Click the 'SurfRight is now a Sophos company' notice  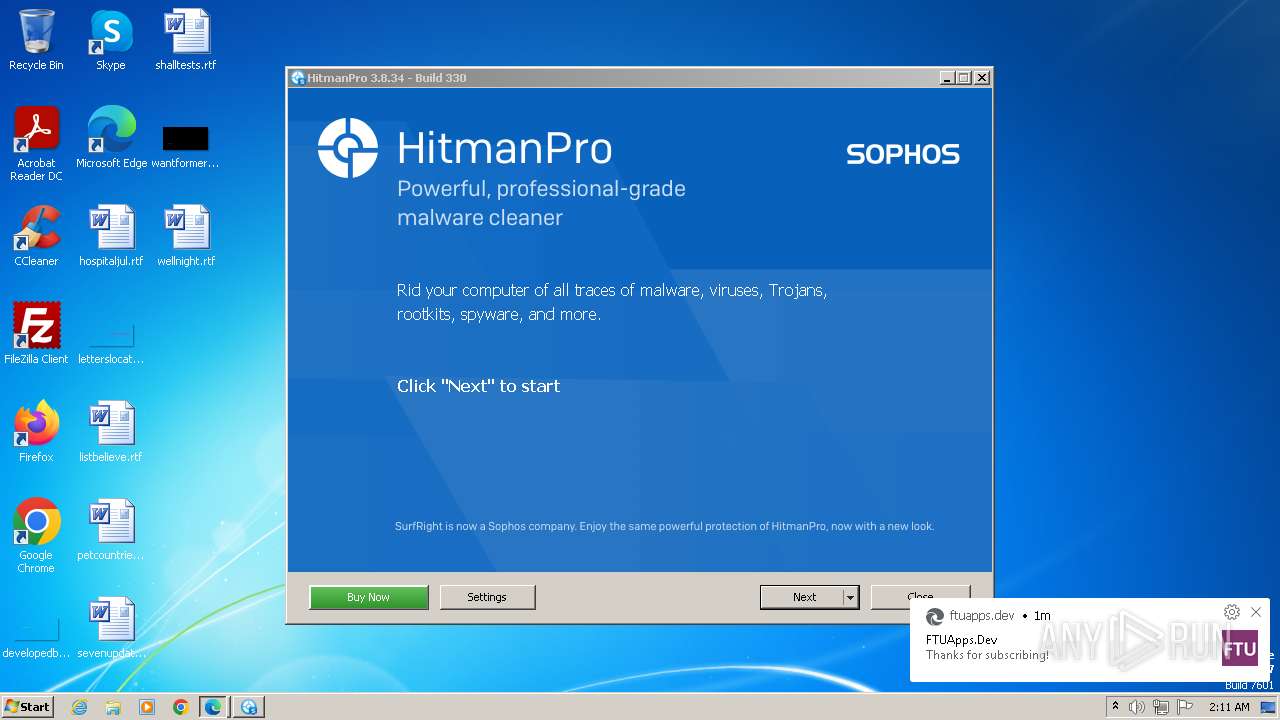point(664,526)
